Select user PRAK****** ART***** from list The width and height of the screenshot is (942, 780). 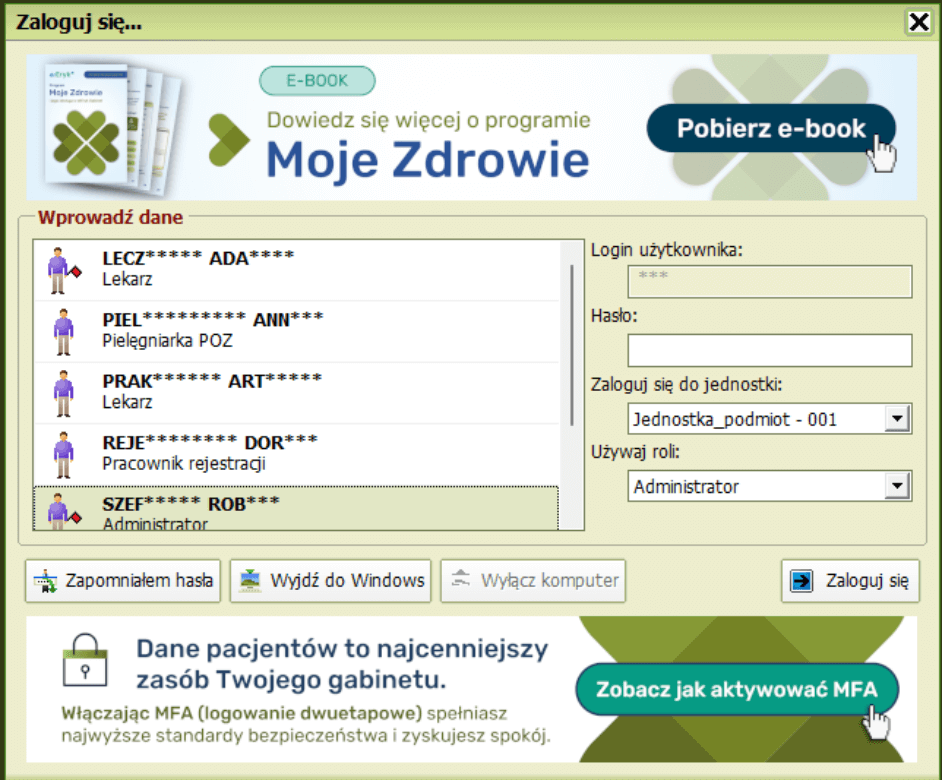297,394
